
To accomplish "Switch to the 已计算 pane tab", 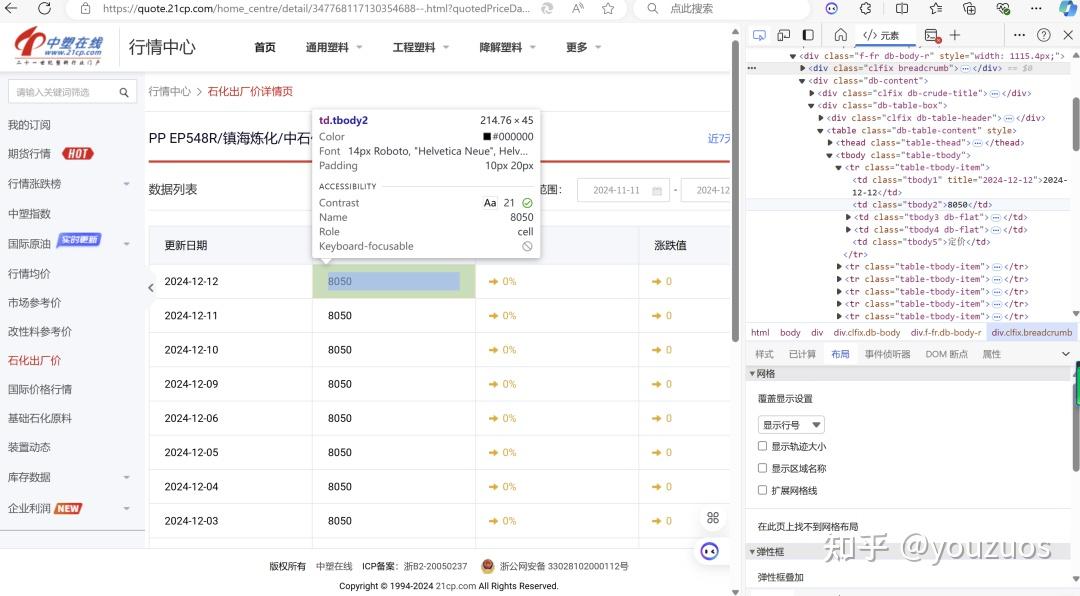I will [x=802, y=354].
